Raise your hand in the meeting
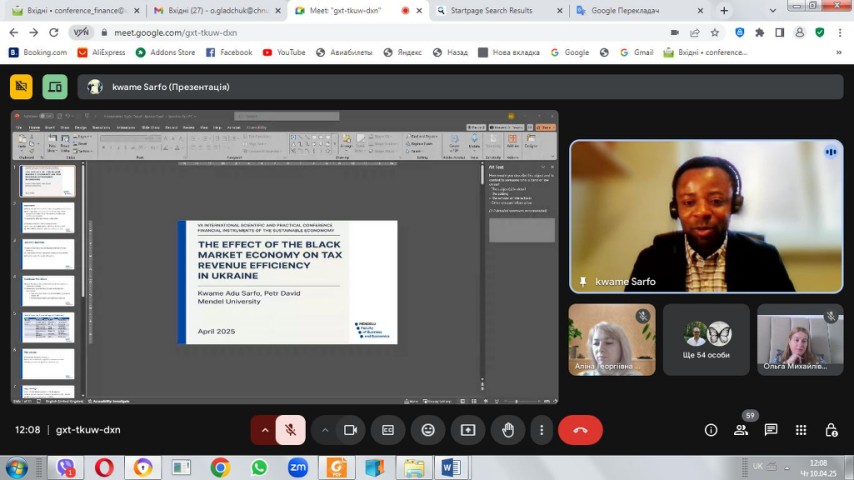This screenshot has width=854, height=480. pos(508,430)
